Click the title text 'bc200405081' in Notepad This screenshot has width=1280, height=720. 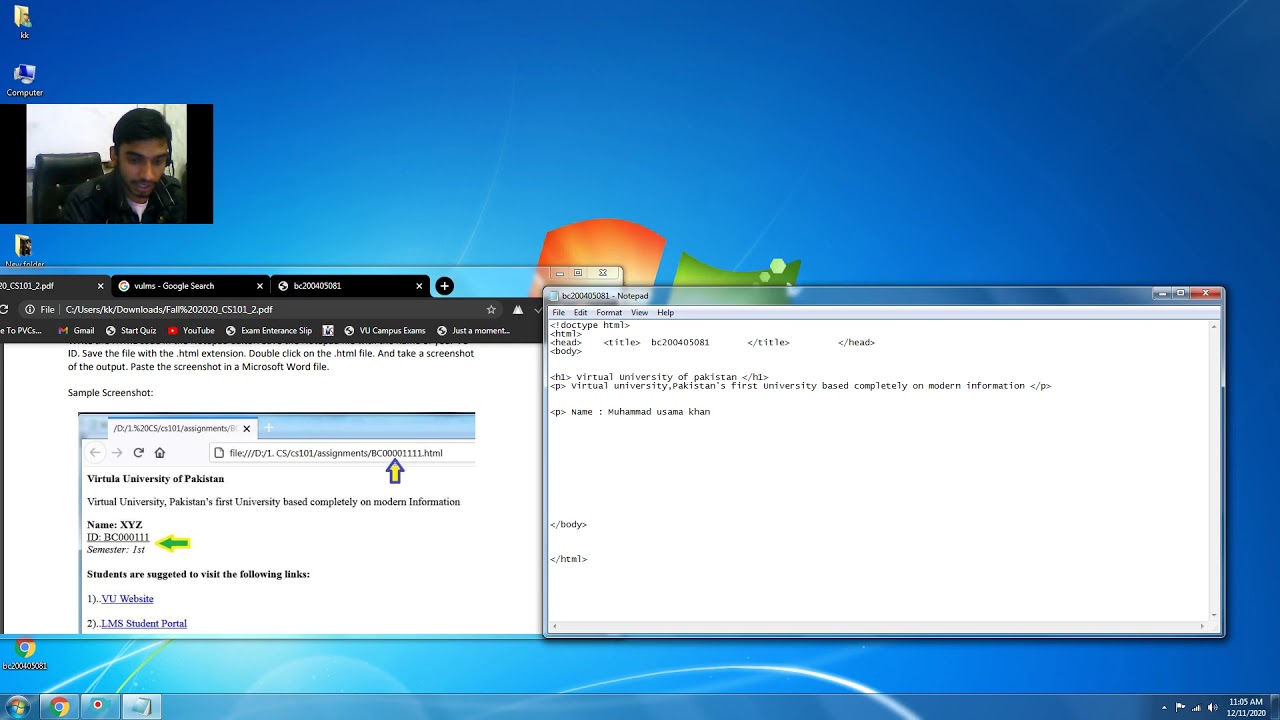click(680, 343)
